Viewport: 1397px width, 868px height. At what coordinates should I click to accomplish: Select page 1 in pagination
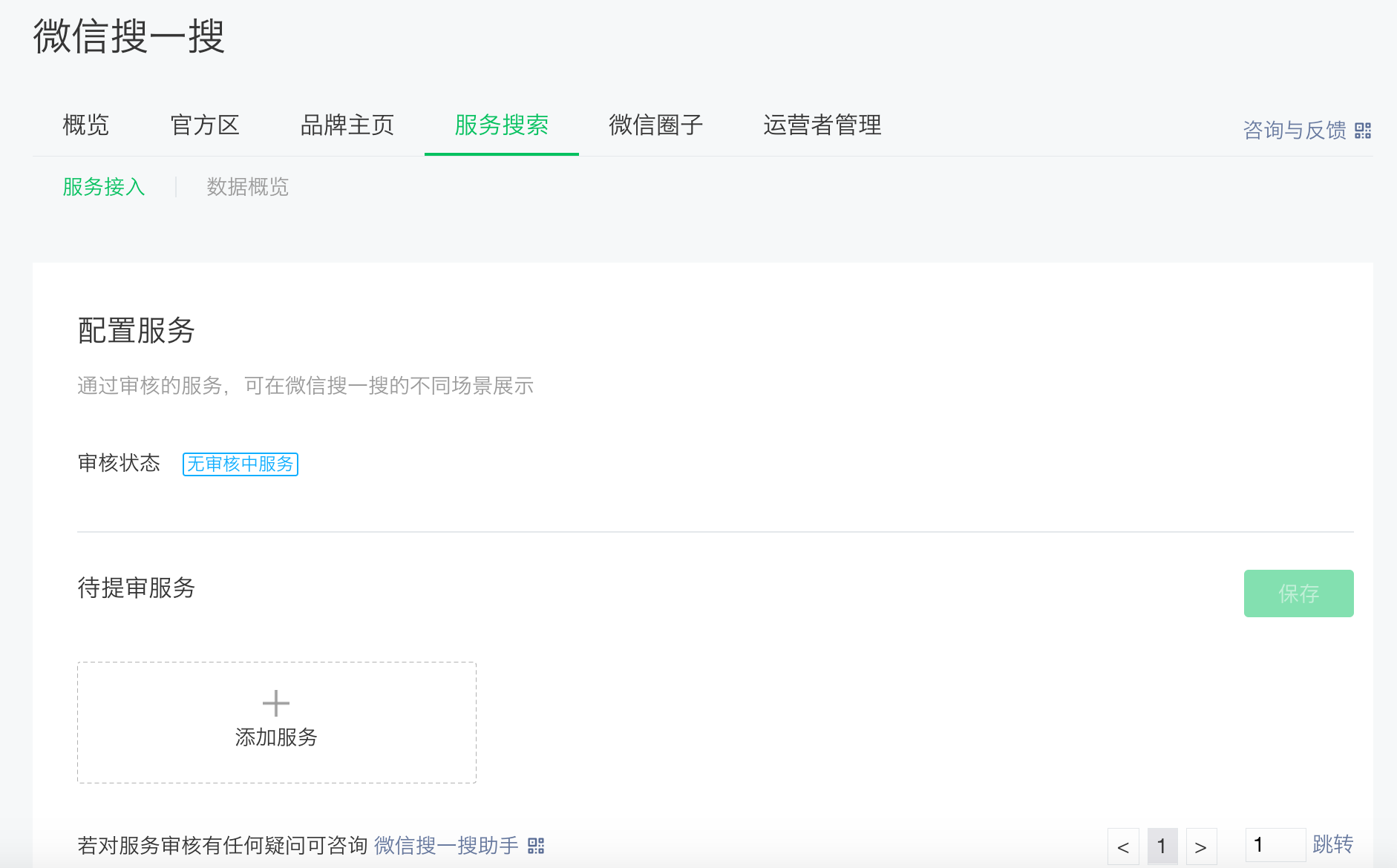pos(1162,846)
